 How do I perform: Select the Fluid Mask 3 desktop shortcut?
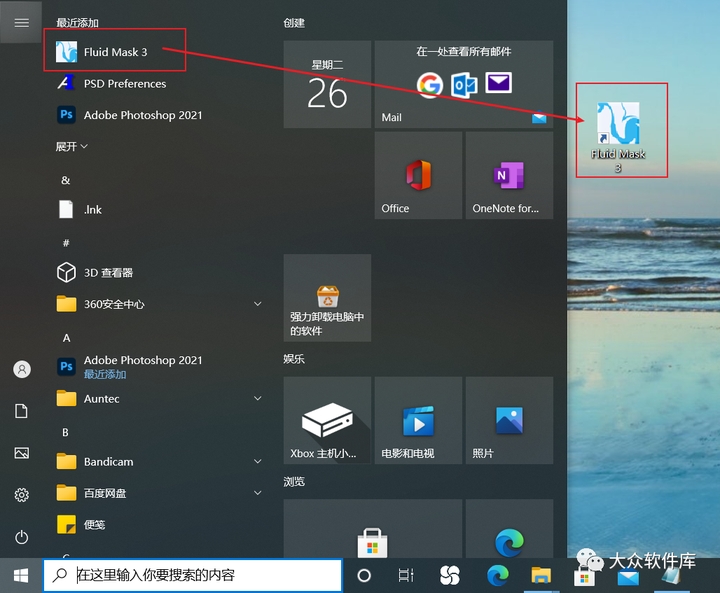[x=618, y=137]
